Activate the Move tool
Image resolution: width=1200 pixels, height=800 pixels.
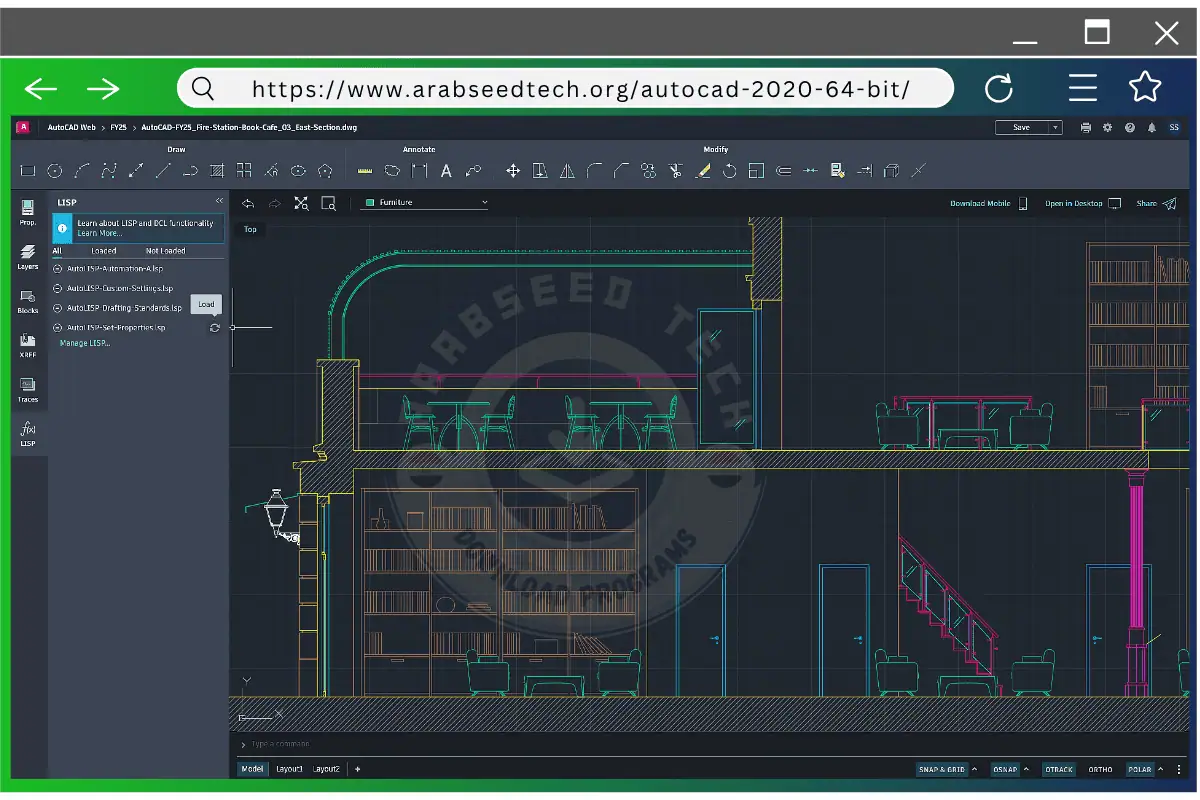pos(513,171)
